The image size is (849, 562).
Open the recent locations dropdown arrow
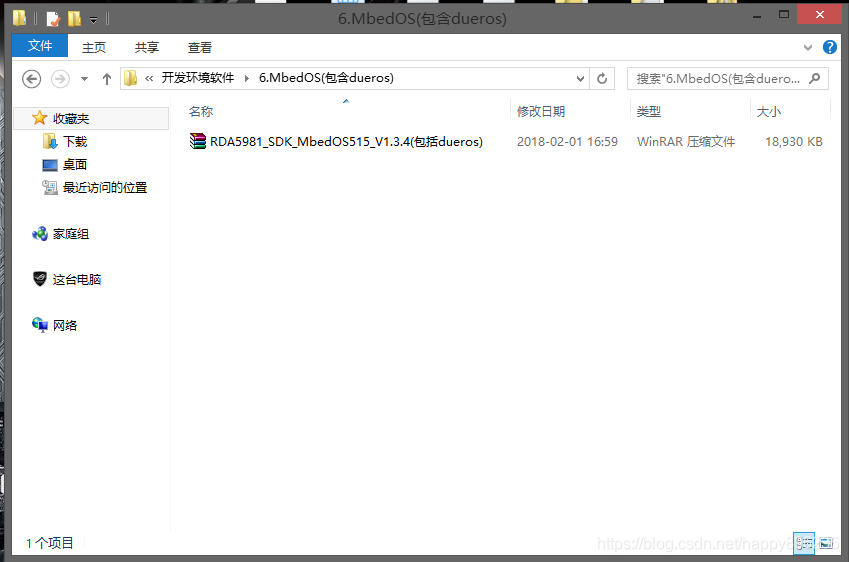pyautogui.click(x=84, y=79)
